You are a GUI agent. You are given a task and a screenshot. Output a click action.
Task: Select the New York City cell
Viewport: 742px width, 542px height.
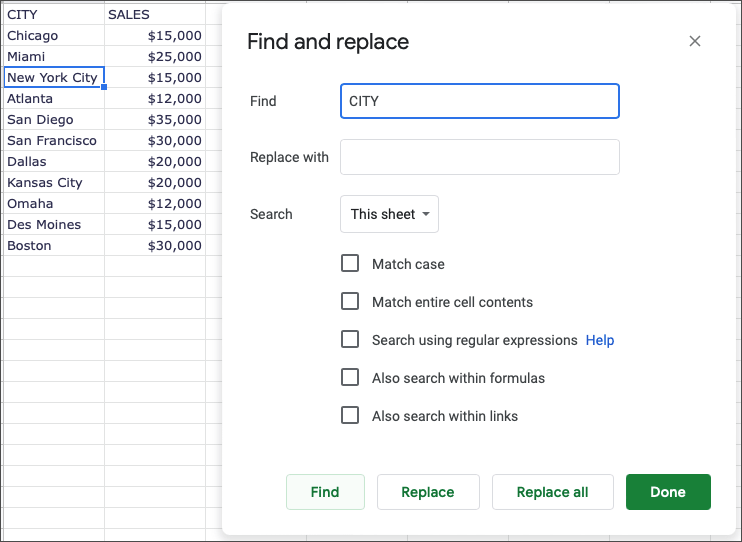tap(54, 77)
